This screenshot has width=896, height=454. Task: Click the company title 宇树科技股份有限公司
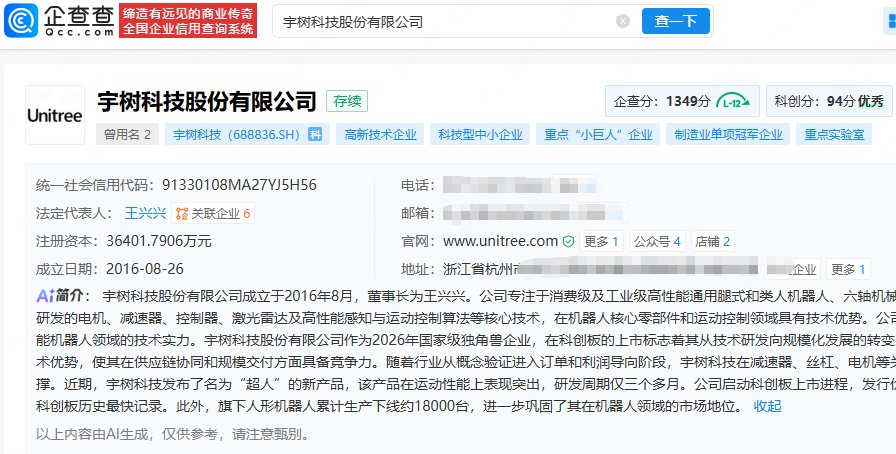(x=207, y=101)
